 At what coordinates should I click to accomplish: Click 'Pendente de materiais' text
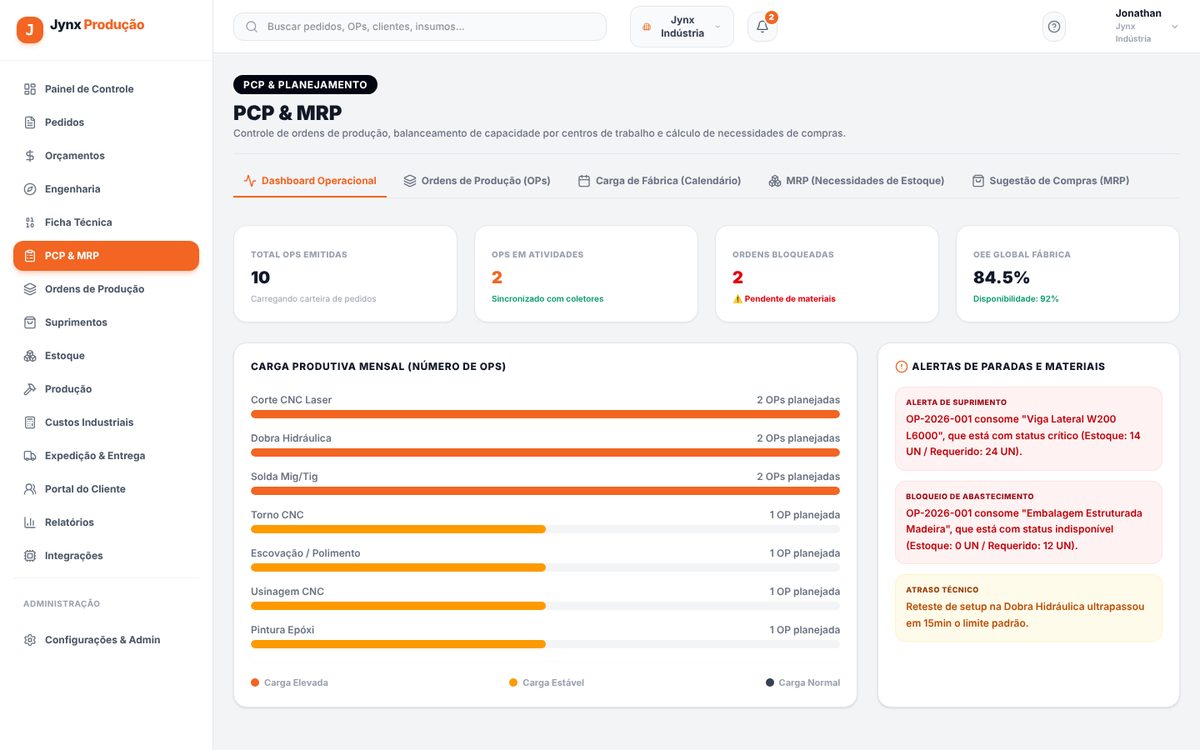coord(790,299)
